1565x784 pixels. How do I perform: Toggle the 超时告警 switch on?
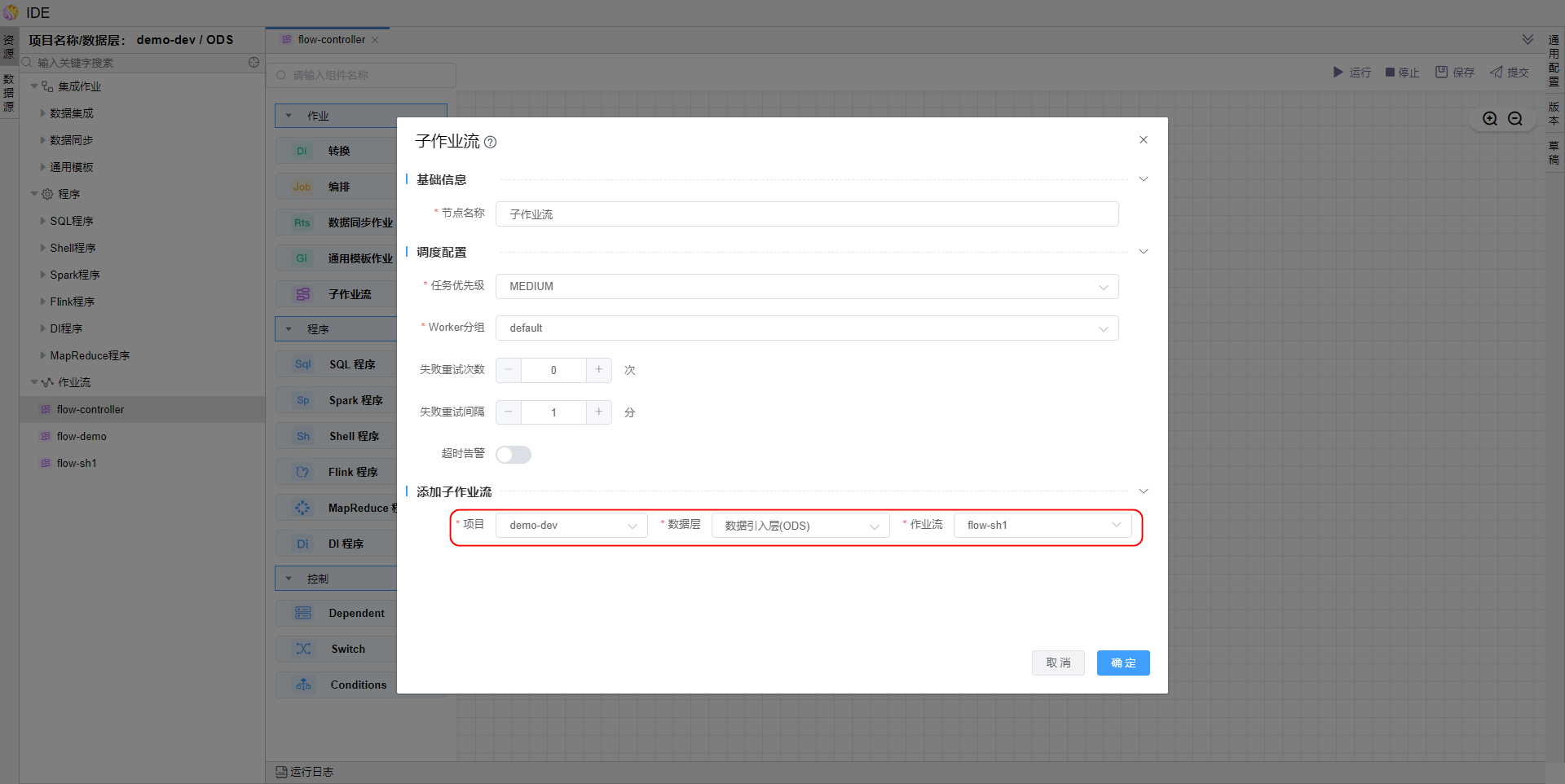514,455
